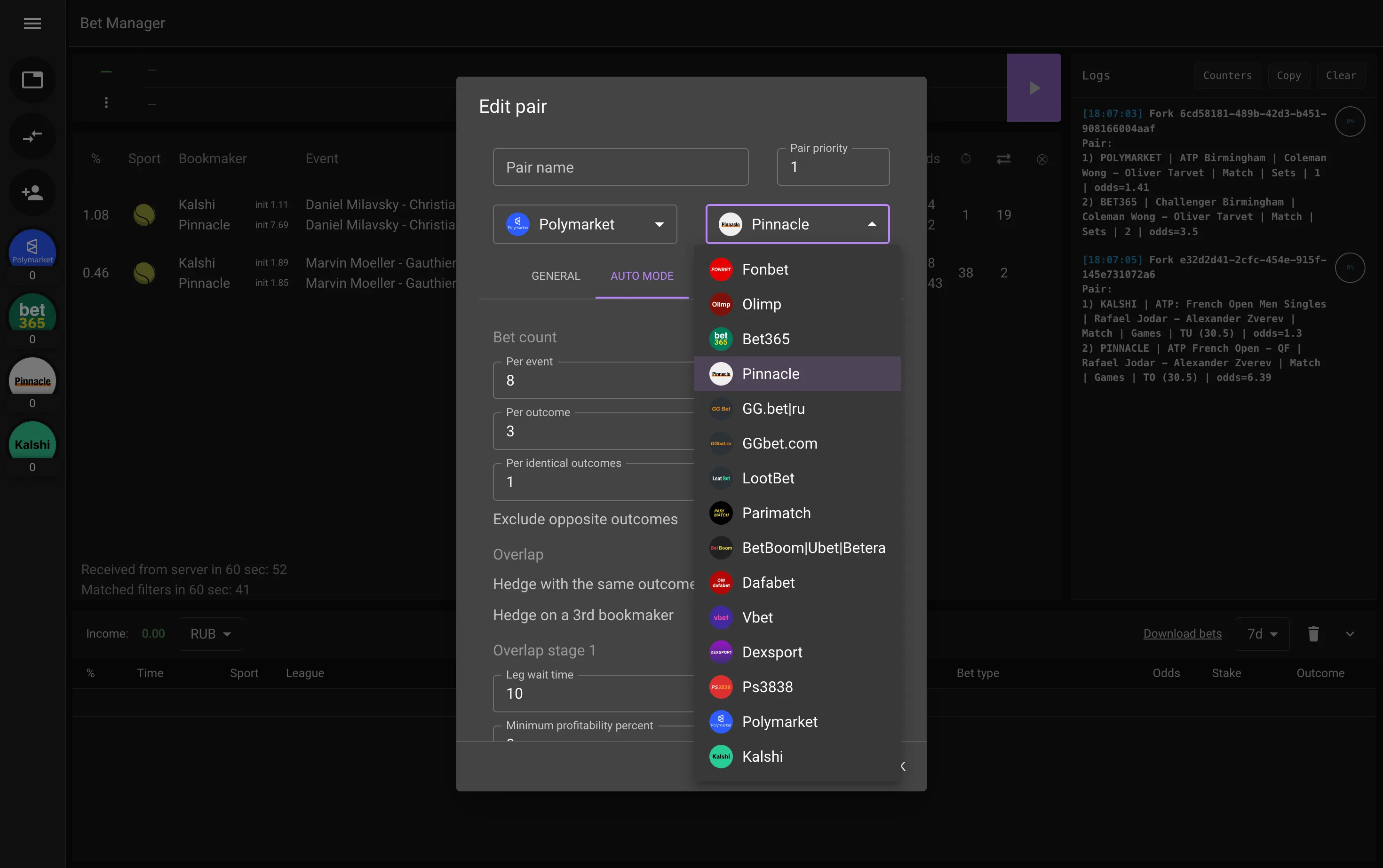Click the League column header
The width and height of the screenshot is (1383, 868).
305,673
